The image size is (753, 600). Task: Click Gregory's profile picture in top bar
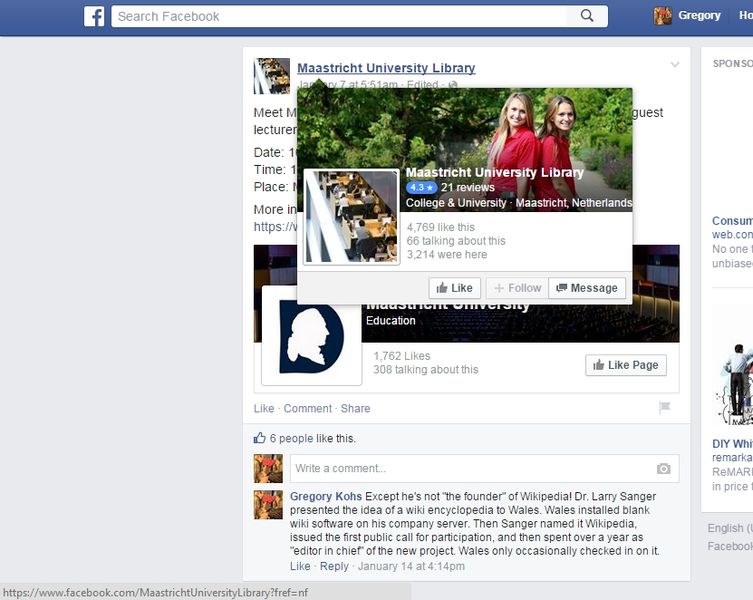pyautogui.click(x=662, y=16)
